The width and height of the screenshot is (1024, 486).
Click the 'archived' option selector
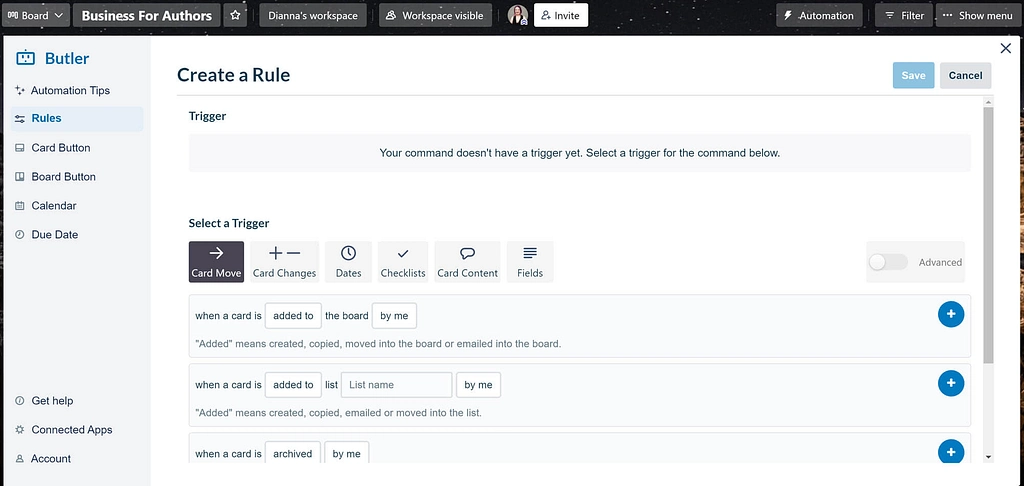click(x=293, y=454)
